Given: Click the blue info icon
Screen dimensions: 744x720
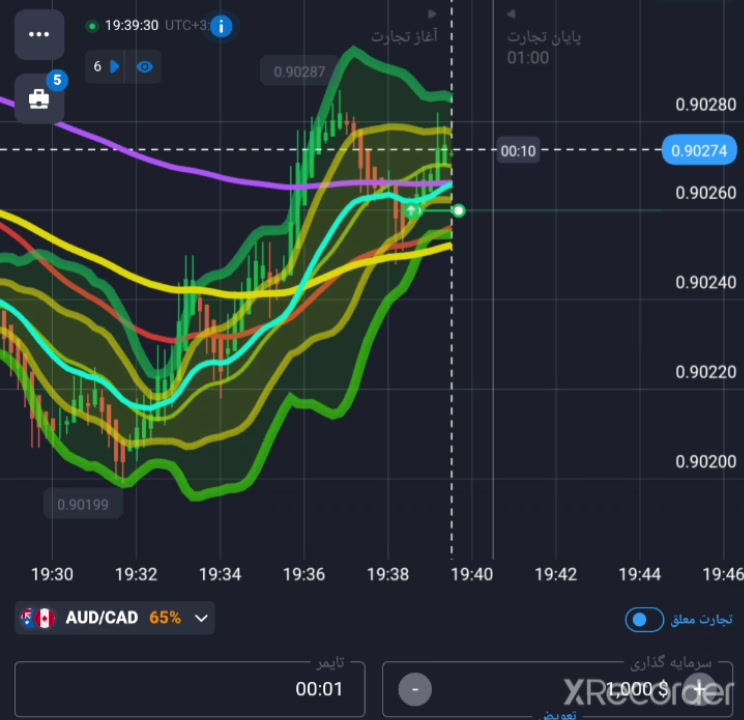Looking at the screenshot, I should tap(221, 27).
